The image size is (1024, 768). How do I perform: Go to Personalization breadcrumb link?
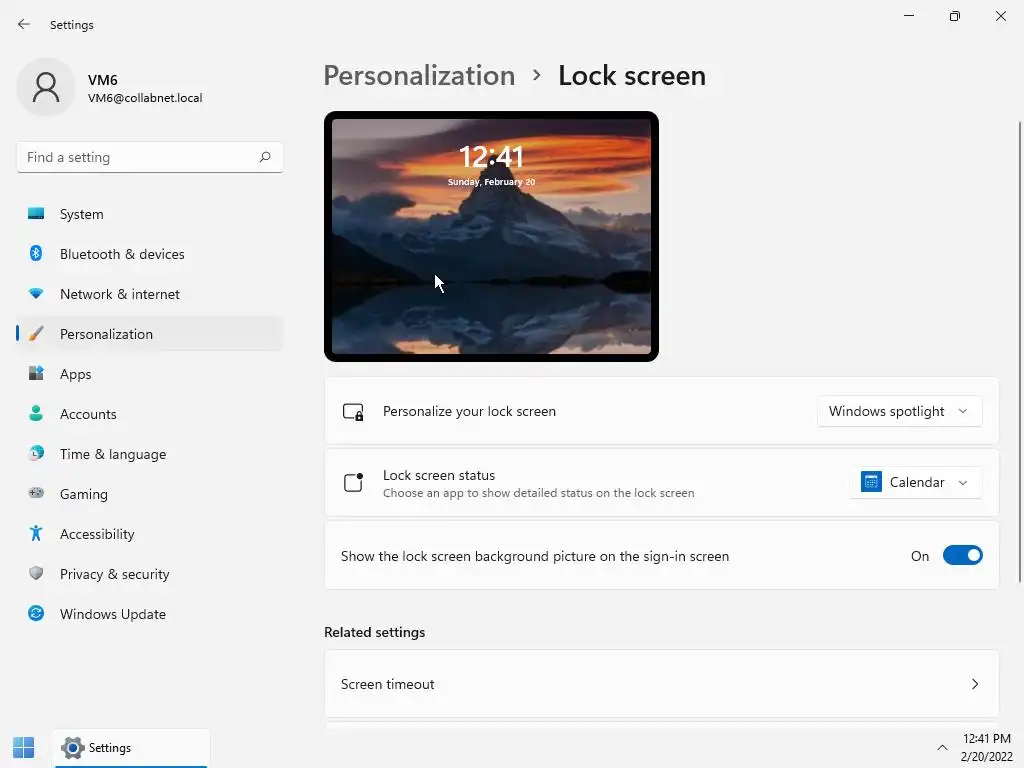(419, 76)
